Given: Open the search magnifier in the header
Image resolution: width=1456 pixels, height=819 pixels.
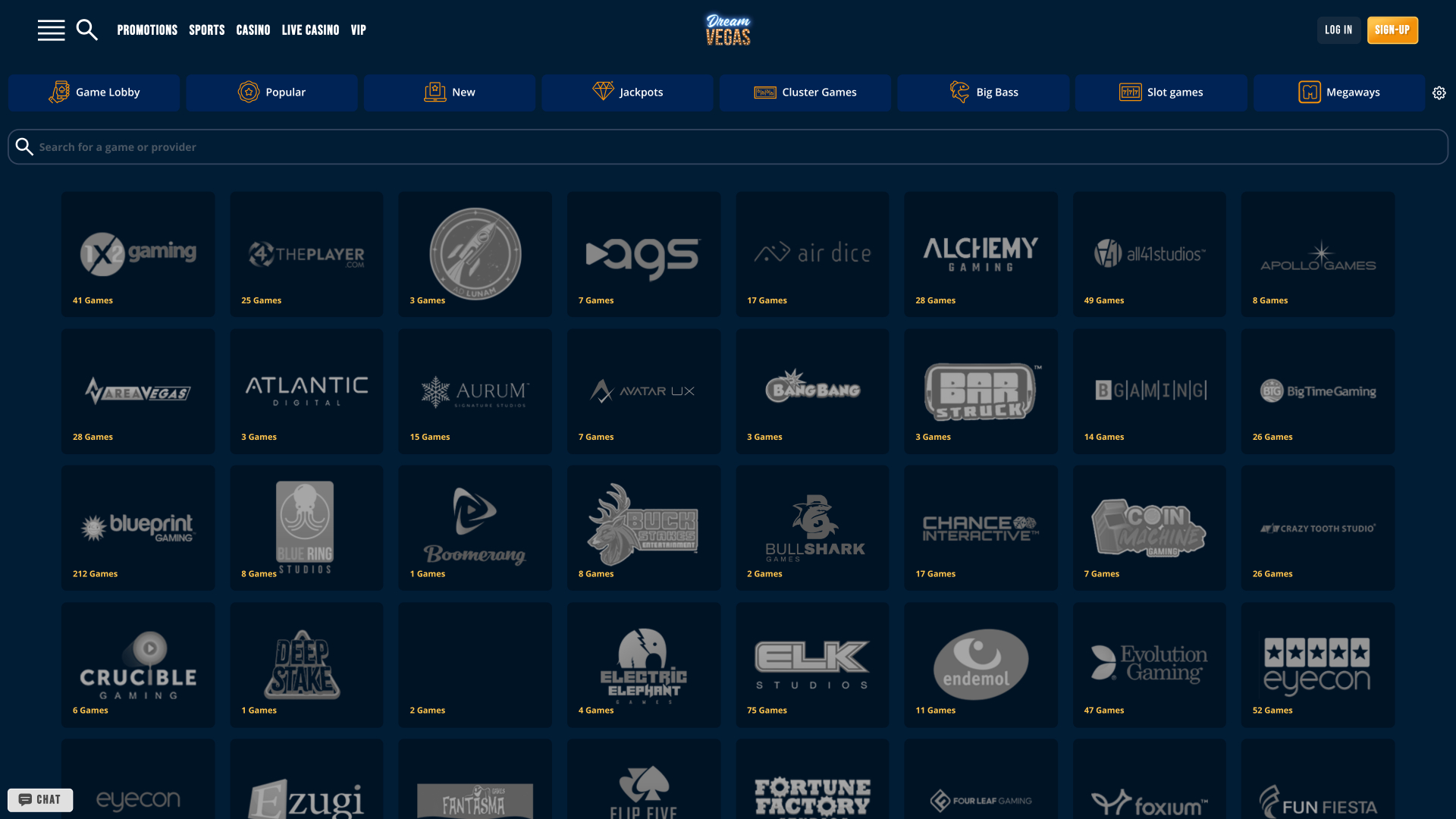Looking at the screenshot, I should coord(86,30).
